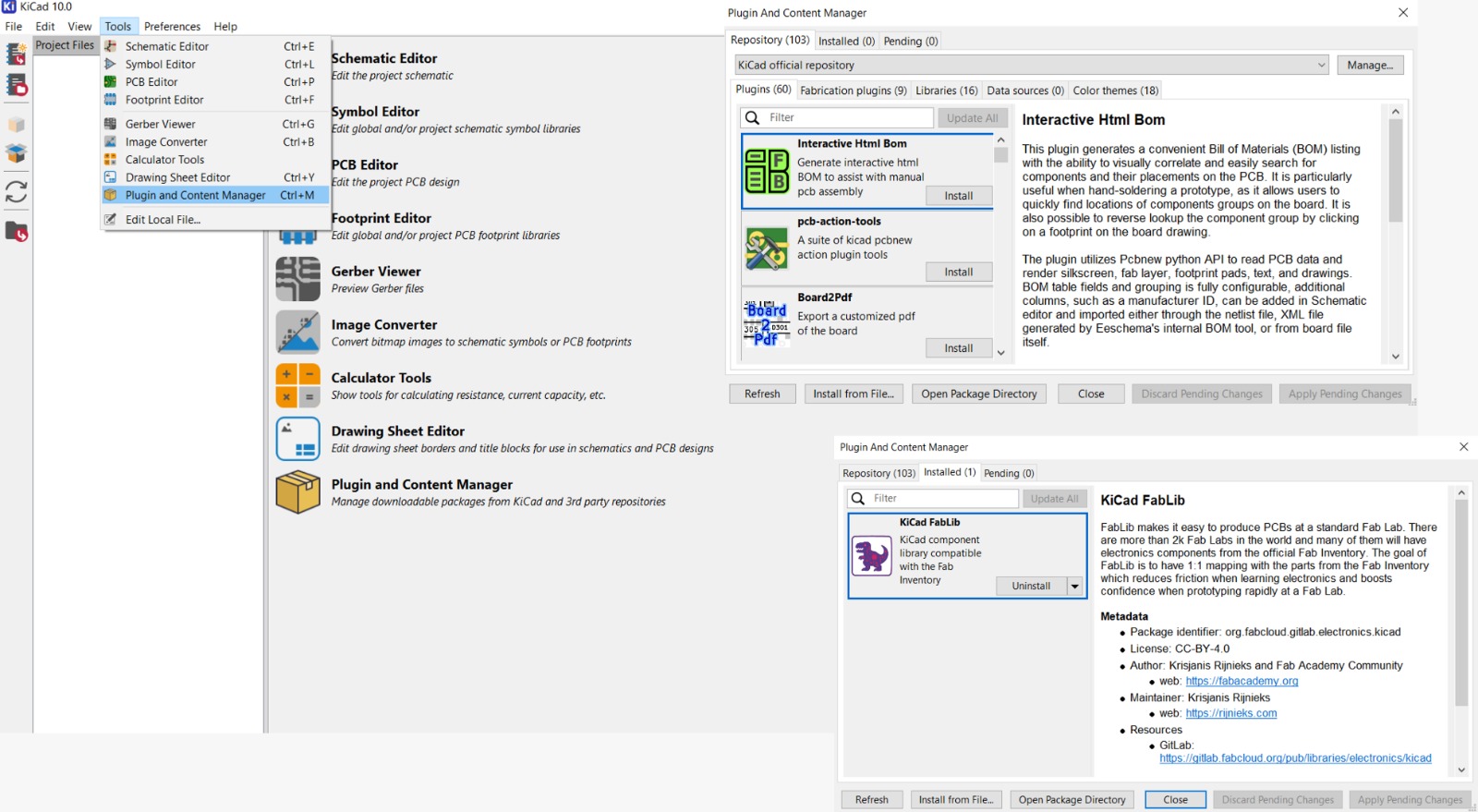
Task: Open the Color themes (18) tab
Action: pos(1116,91)
